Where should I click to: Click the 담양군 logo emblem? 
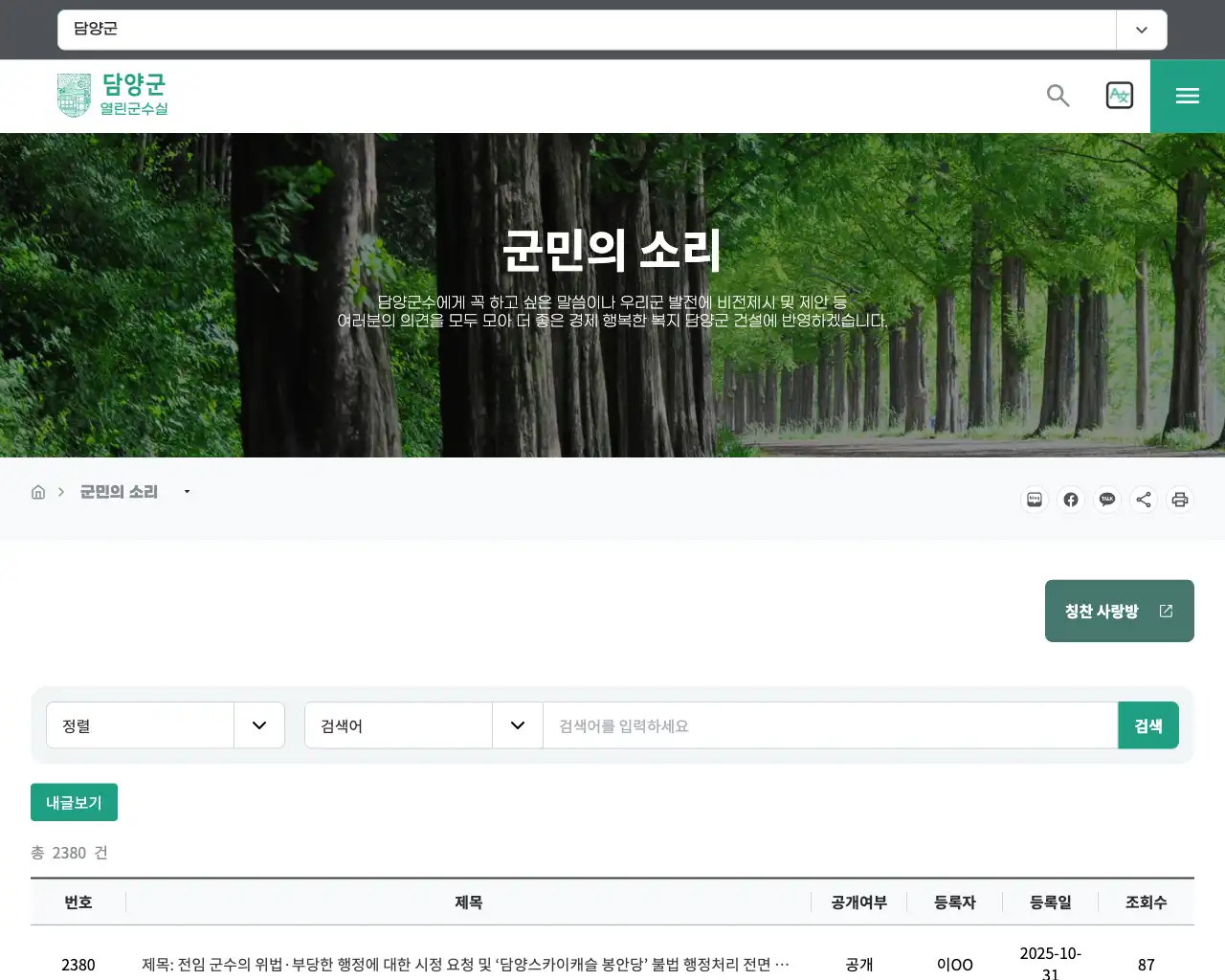[75, 95]
